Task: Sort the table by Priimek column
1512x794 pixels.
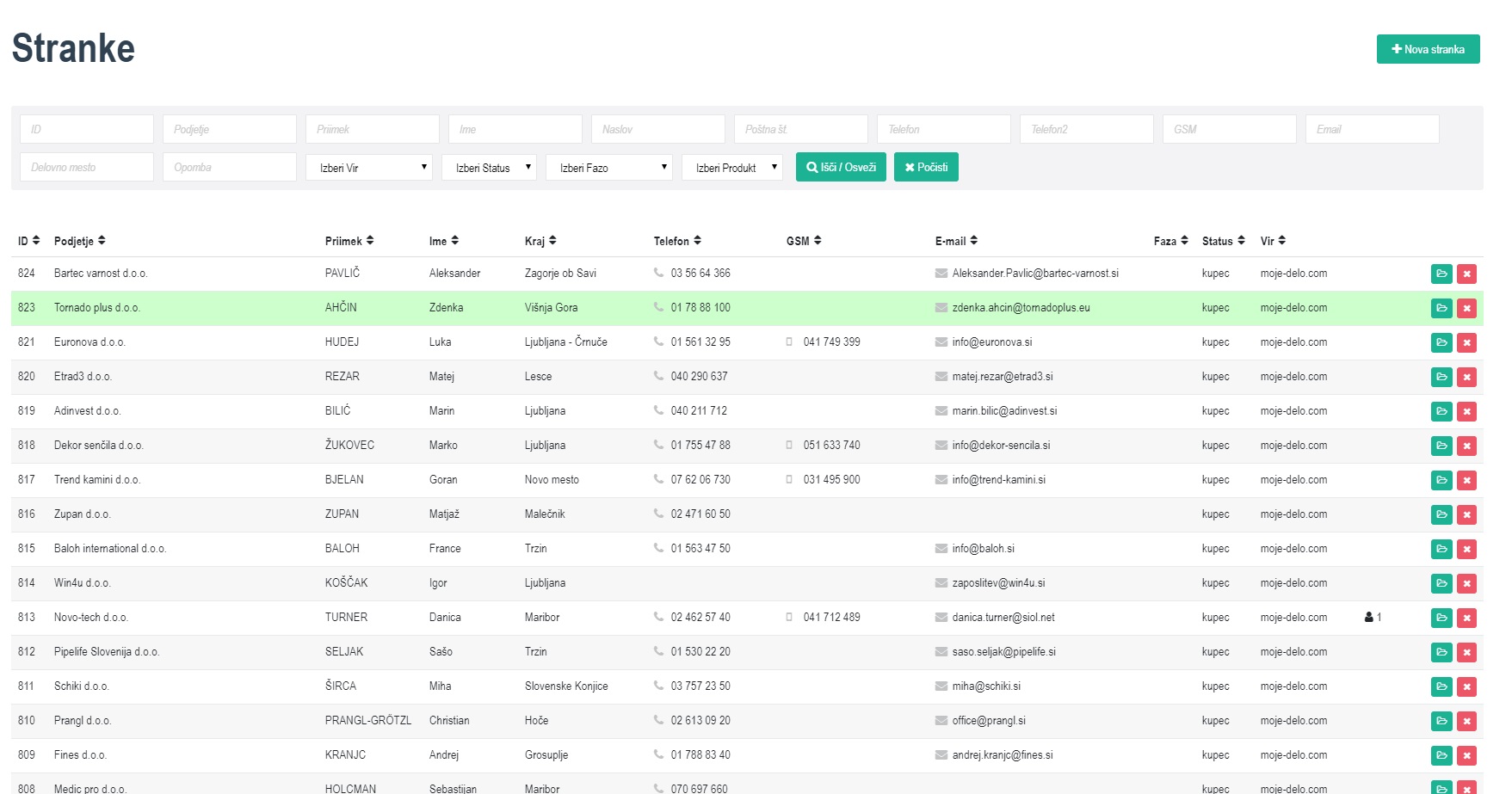Action: coord(349,241)
